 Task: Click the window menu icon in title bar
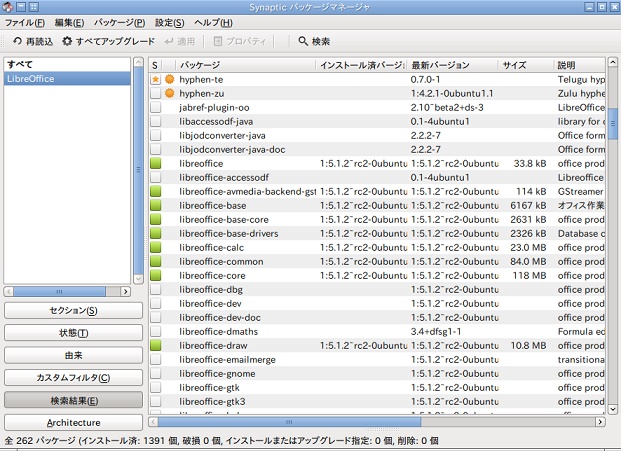point(8,7)
